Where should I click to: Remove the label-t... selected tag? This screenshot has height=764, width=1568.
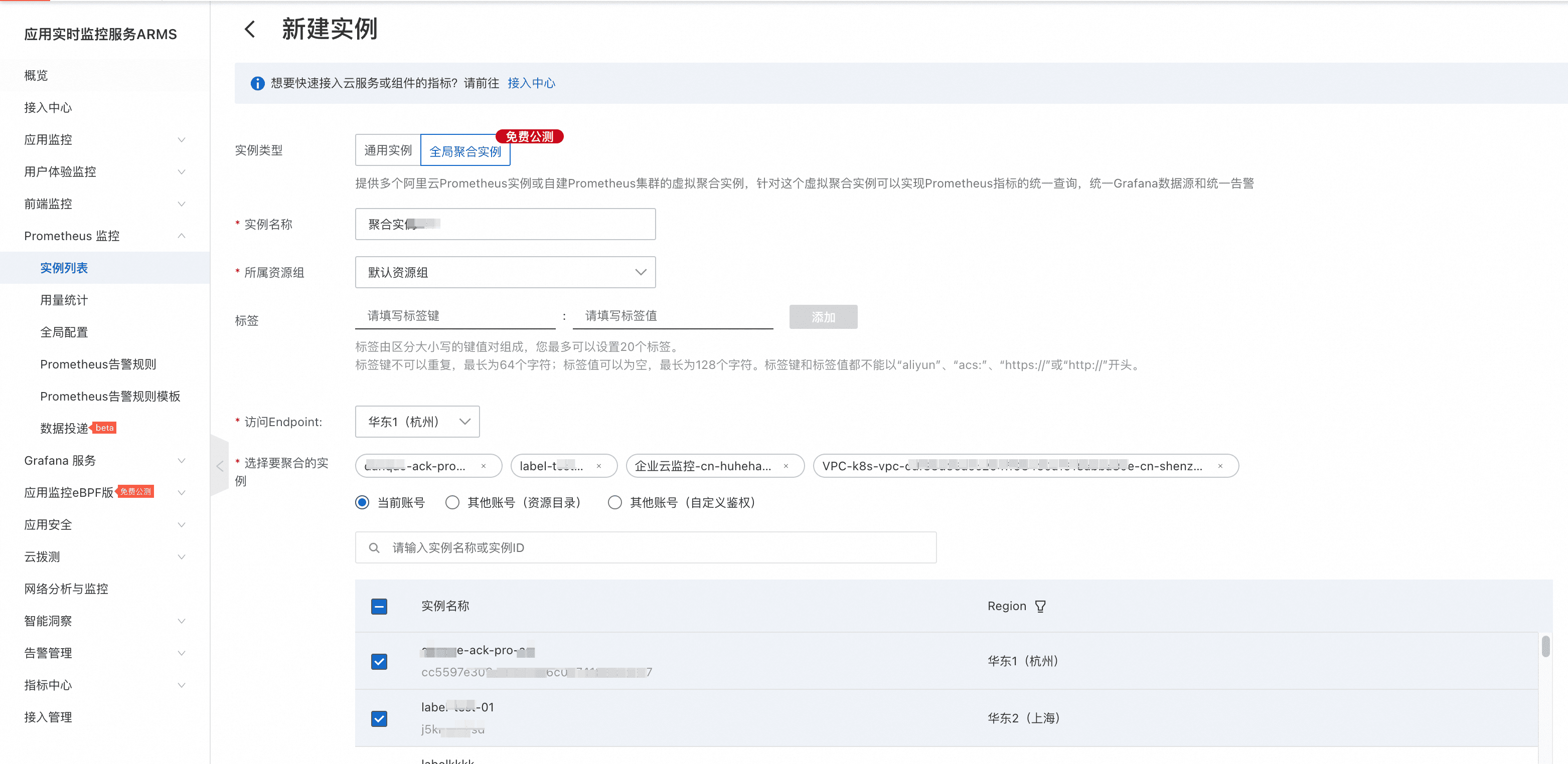pyautogui.click(x=599, y=466)
